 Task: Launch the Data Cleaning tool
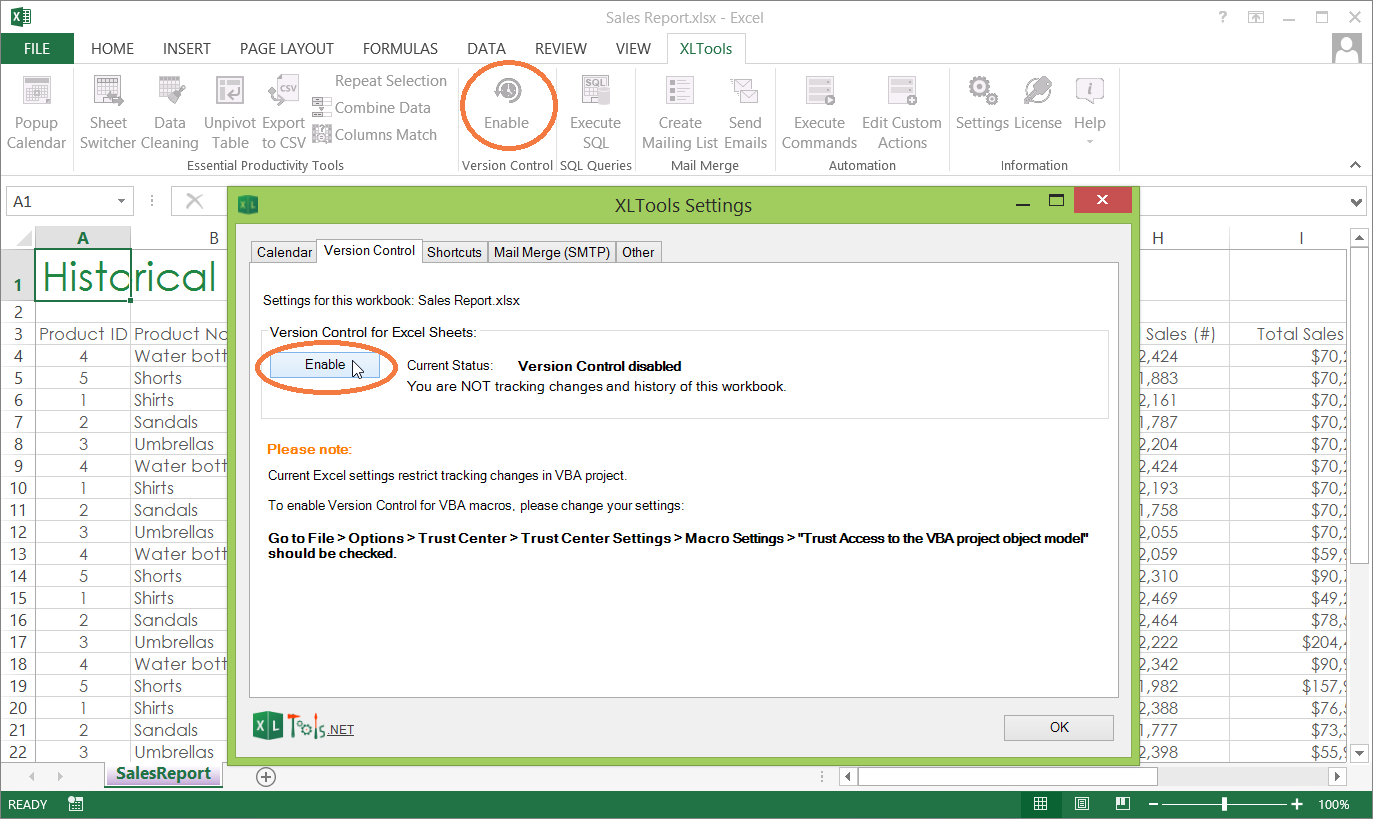pos(169,110)
